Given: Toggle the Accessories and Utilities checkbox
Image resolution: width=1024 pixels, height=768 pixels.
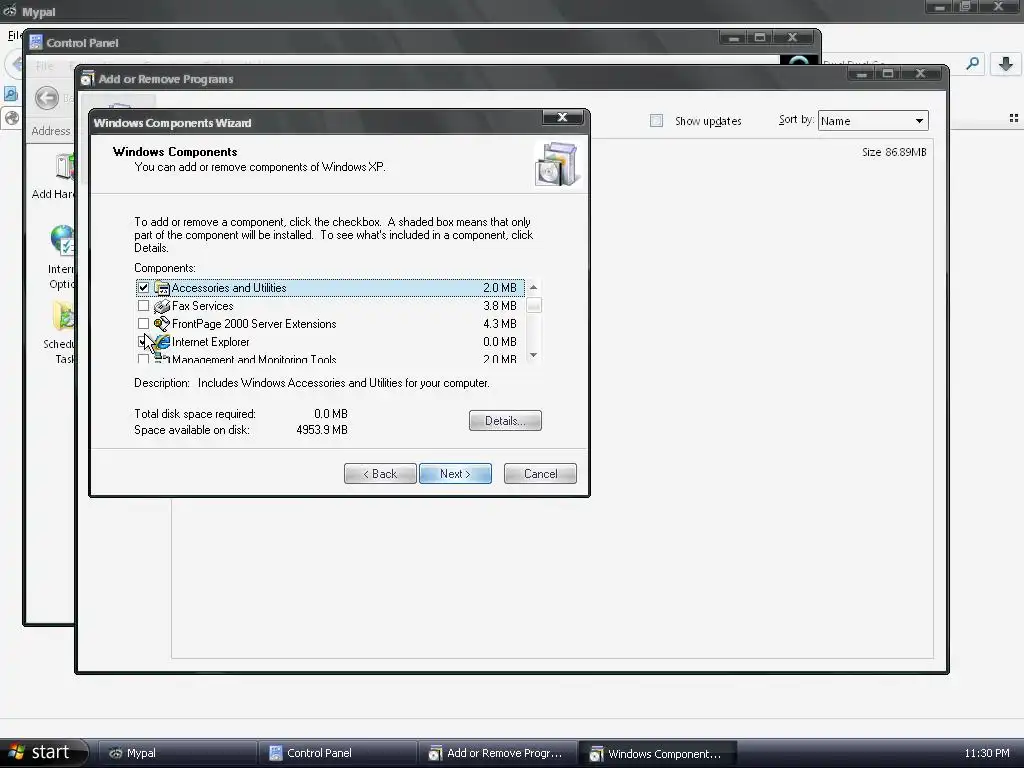Looking at the screenshot, I should tap(143, 287).
